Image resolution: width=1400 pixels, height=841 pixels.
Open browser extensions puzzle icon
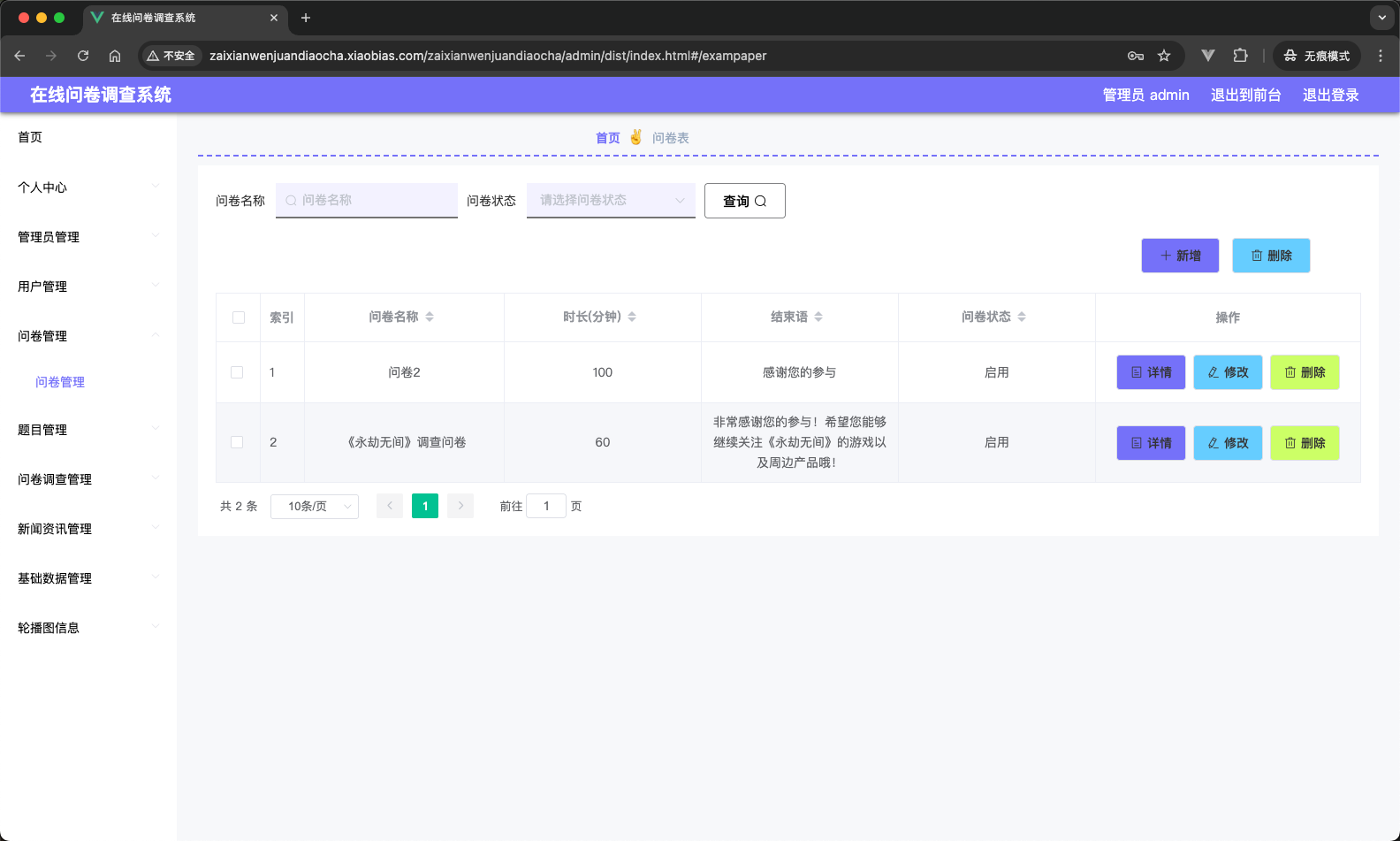coord(1240,56)
